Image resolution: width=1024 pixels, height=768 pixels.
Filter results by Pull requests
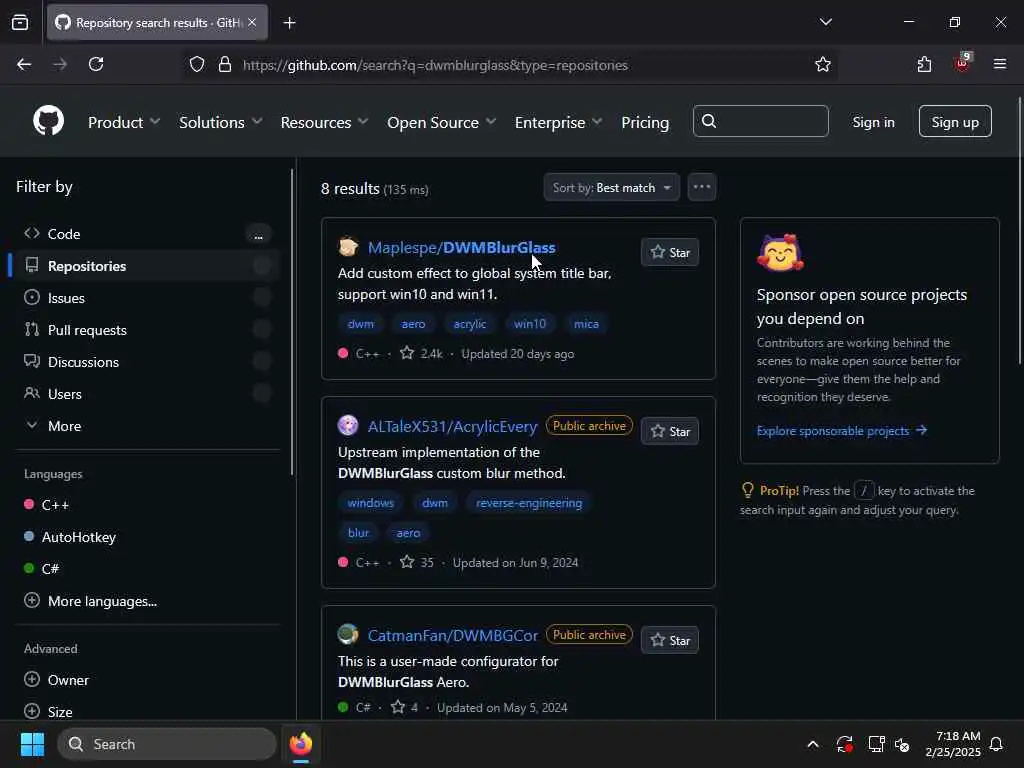(146, 330)
